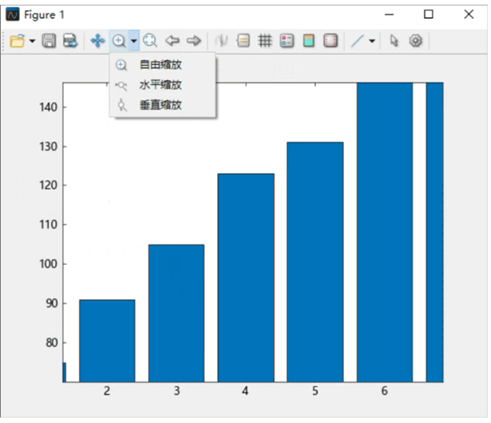491x423 pixels.
Task: Toggle the legend display icon
Action: point(287,41)
